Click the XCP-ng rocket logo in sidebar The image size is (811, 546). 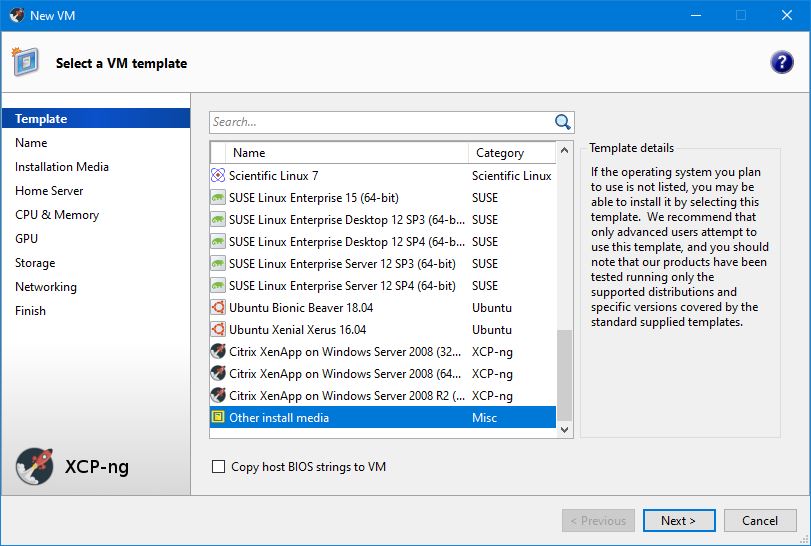click(35, 466)
